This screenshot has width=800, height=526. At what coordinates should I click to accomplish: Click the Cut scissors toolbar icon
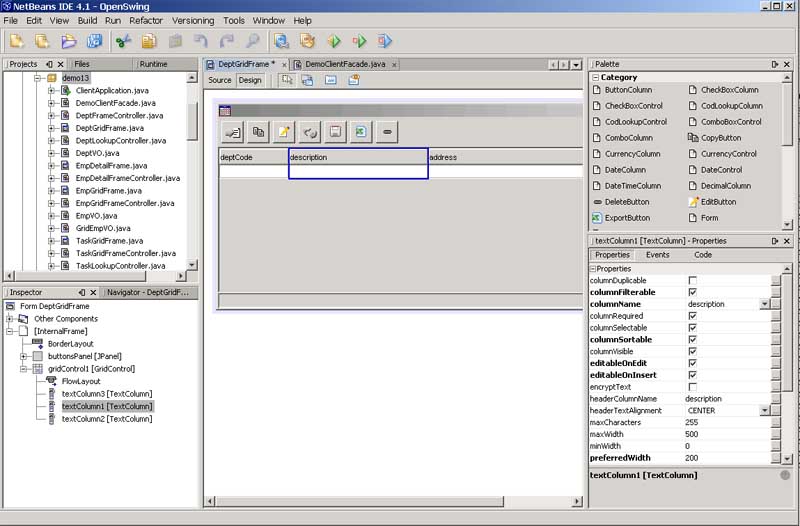pyautogui.click(x=123, y=41)
